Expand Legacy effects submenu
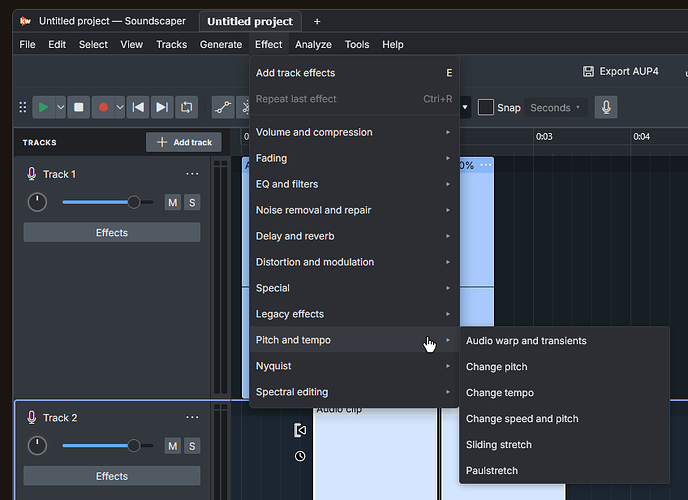 click(x=354, y=314)
